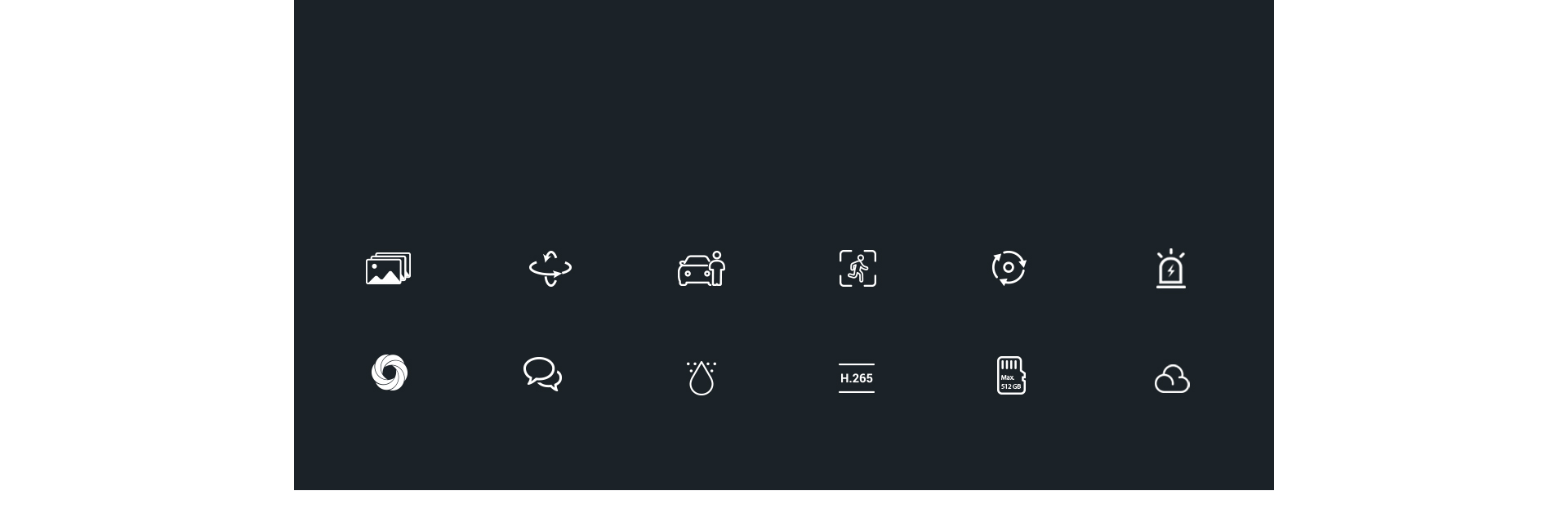The height and width of the screenshot is (531, 1568).
Task: Click the H.265 text label
Action: pos(857,378)
